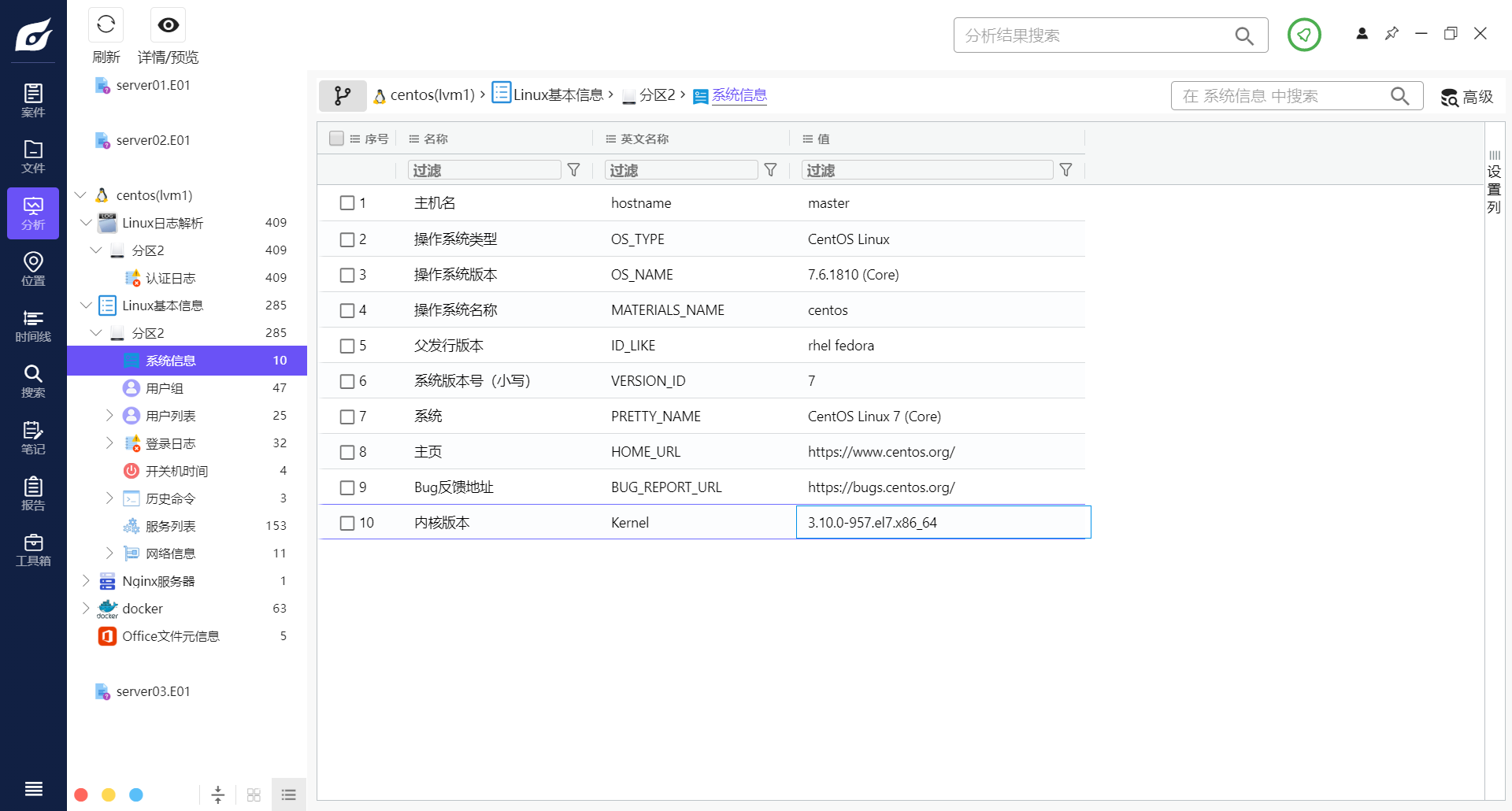Collapse the Linux日志解析 node
This screenshot has width=1512, height=811.
(86, 223)
